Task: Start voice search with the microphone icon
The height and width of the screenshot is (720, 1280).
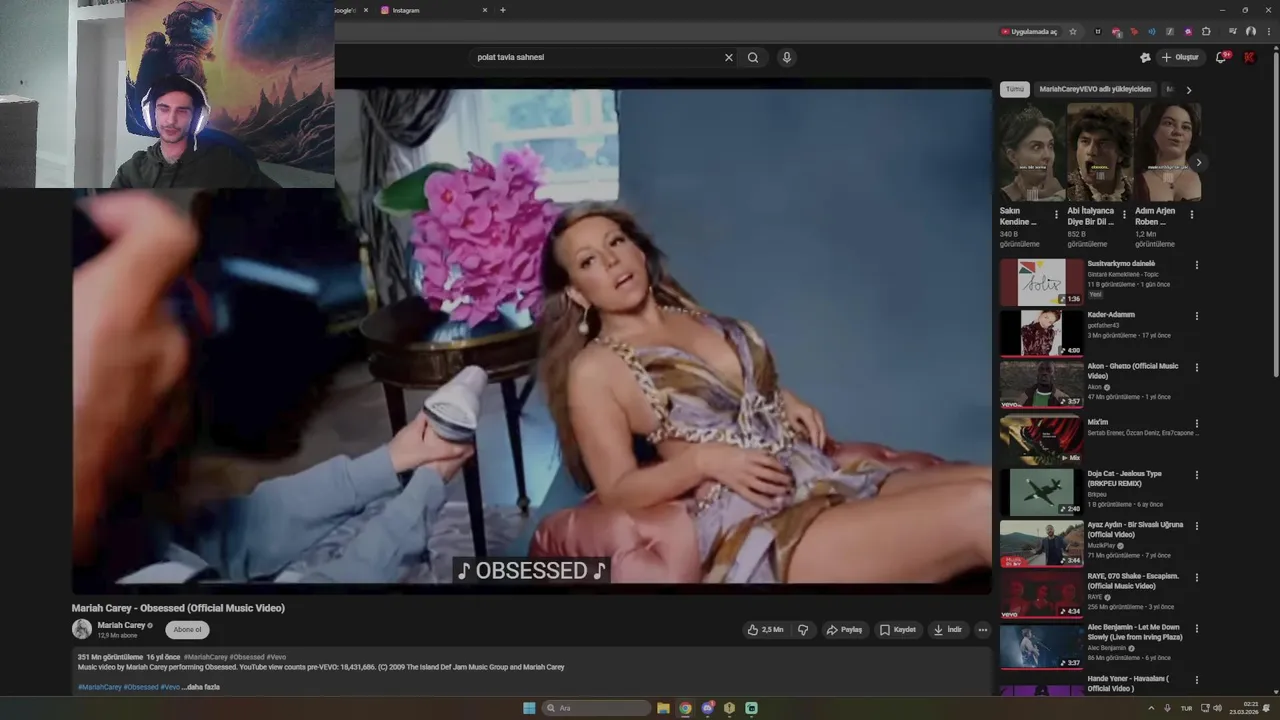Action: pyautogui.click(x=787, y=57)
